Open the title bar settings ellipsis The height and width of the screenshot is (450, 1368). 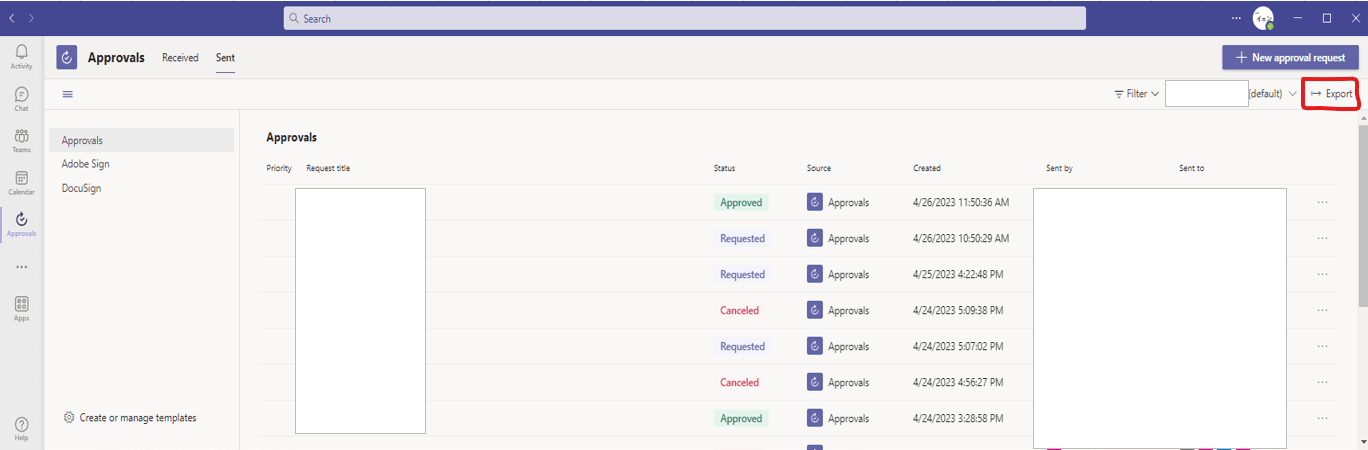click(x=1236, y=18)
